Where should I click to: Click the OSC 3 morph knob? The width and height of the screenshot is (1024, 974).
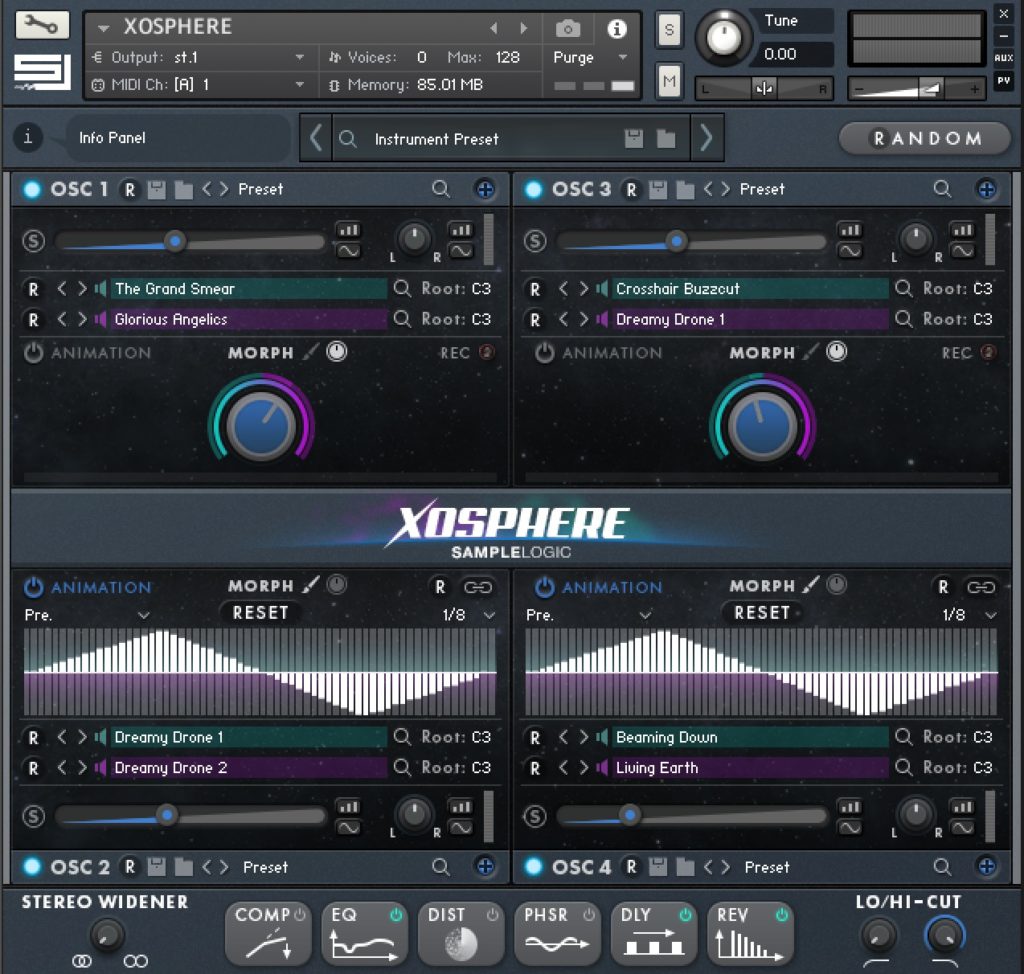[x=762, y=425]
